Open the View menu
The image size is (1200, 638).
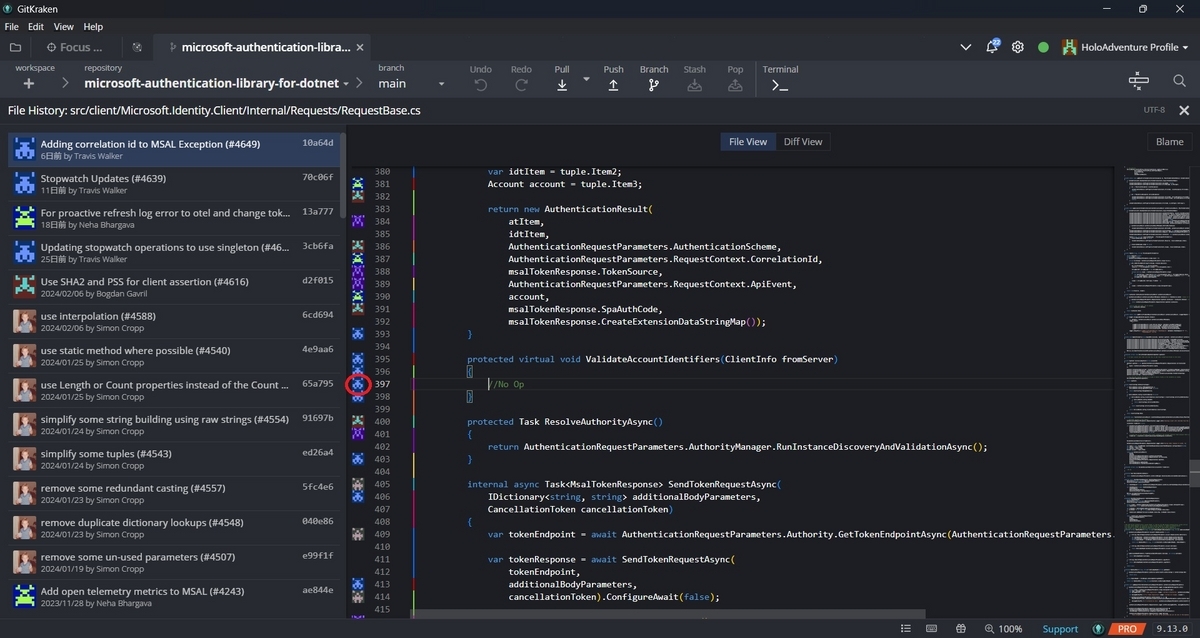tap(63, 27)
